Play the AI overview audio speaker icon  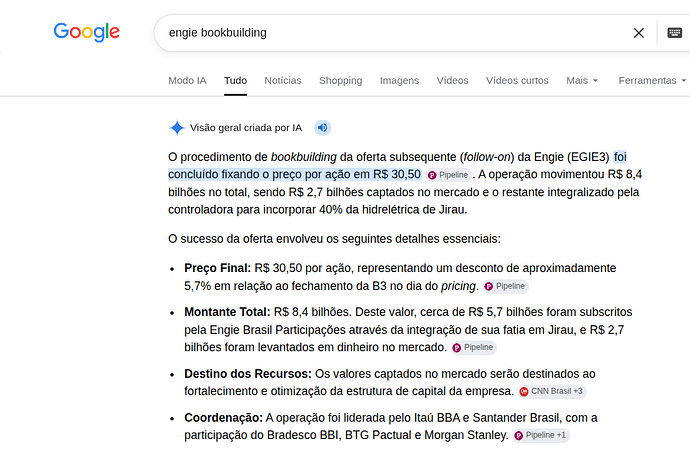(x=323, y=128)
